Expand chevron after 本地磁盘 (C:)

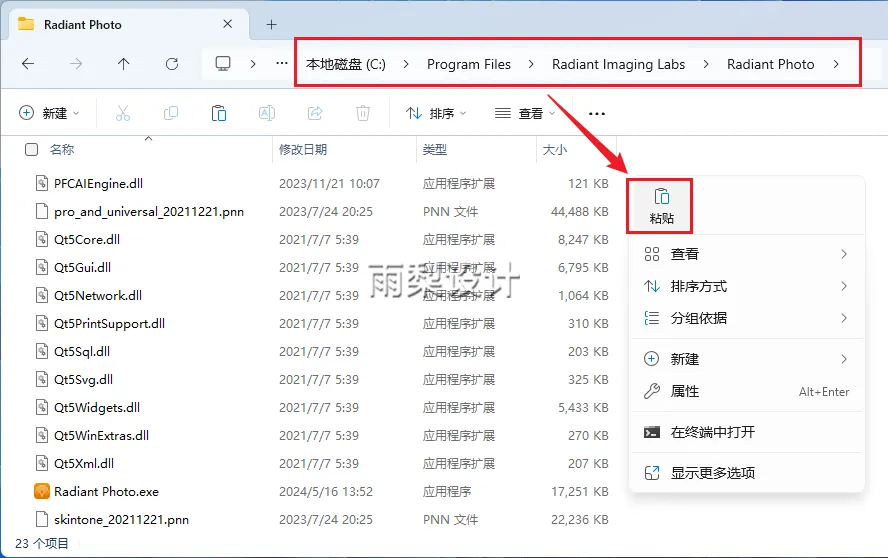coord(406,64)
